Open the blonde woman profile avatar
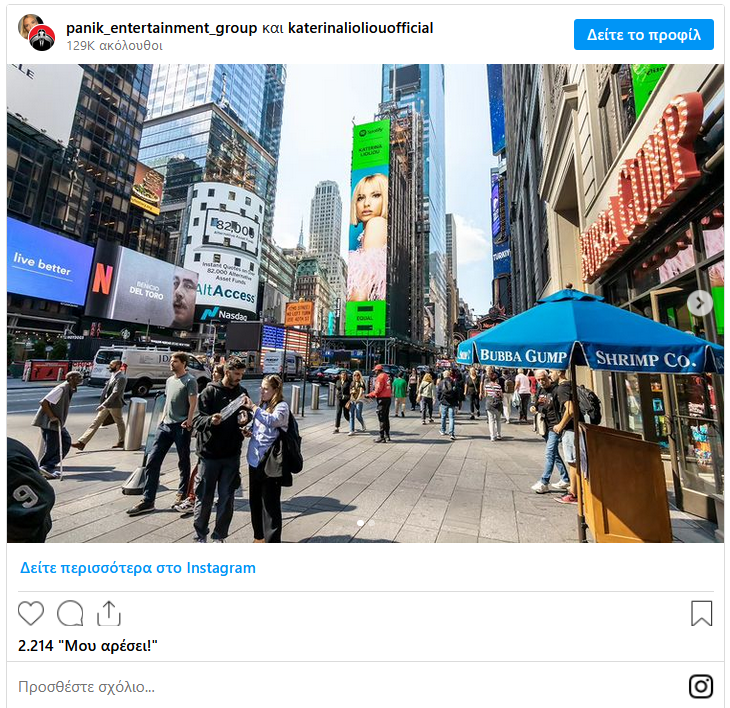This screenshot has height=708, width=730. click(x=29, y=25)
